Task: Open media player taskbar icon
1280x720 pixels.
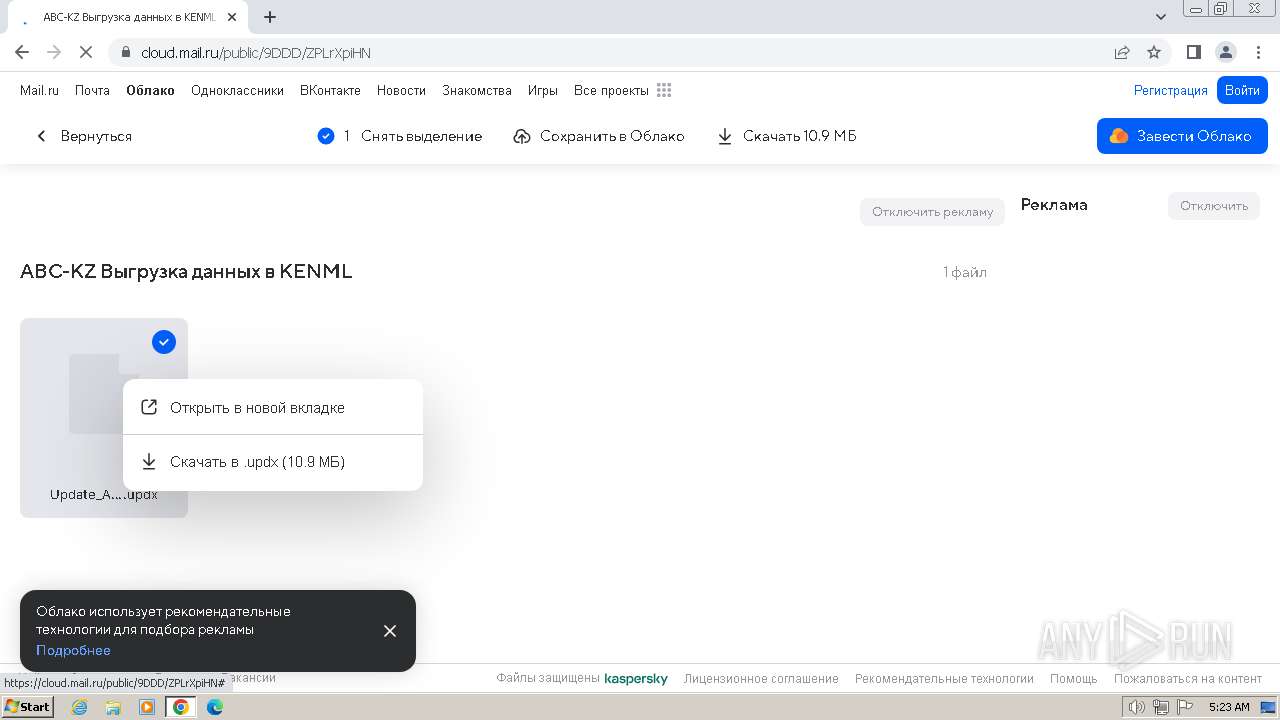Action: 147,707
